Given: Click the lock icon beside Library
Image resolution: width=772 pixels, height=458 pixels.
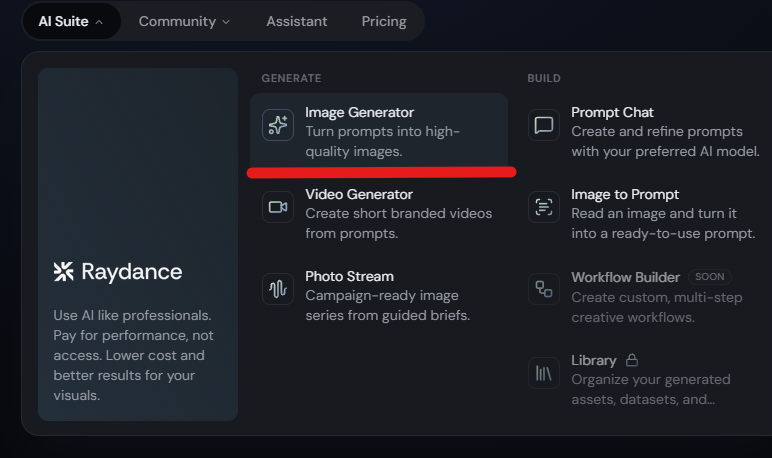Looking at the screenshot, I should coord(632,360).
